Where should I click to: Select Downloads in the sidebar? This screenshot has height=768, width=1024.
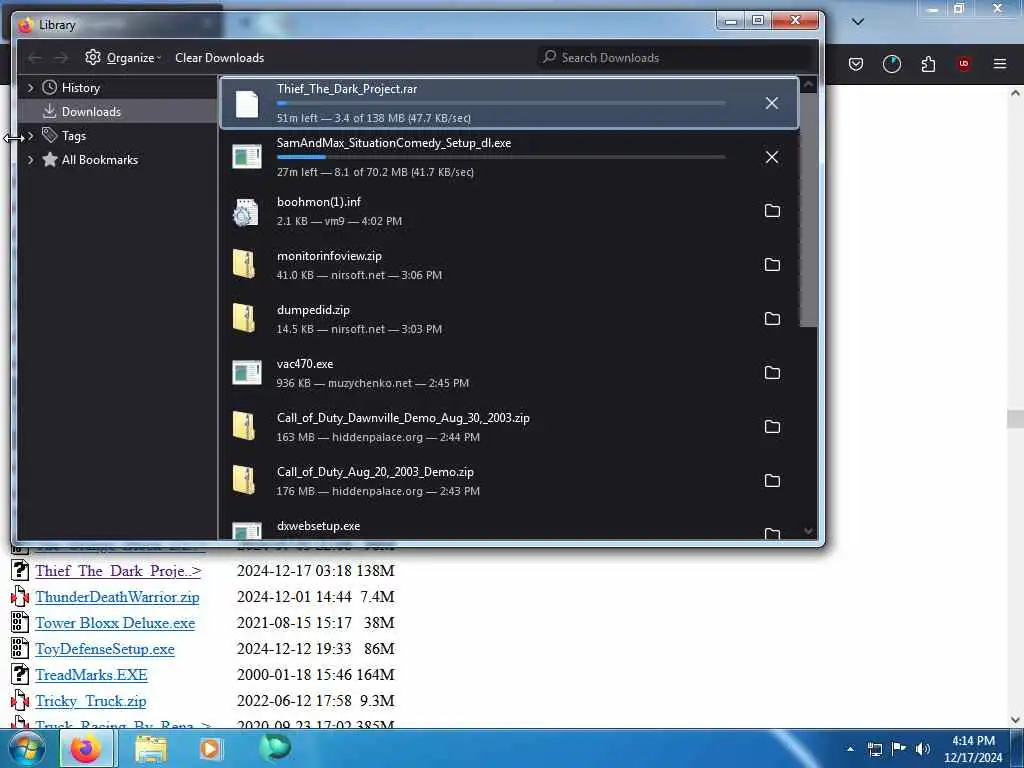click(91, 112)
